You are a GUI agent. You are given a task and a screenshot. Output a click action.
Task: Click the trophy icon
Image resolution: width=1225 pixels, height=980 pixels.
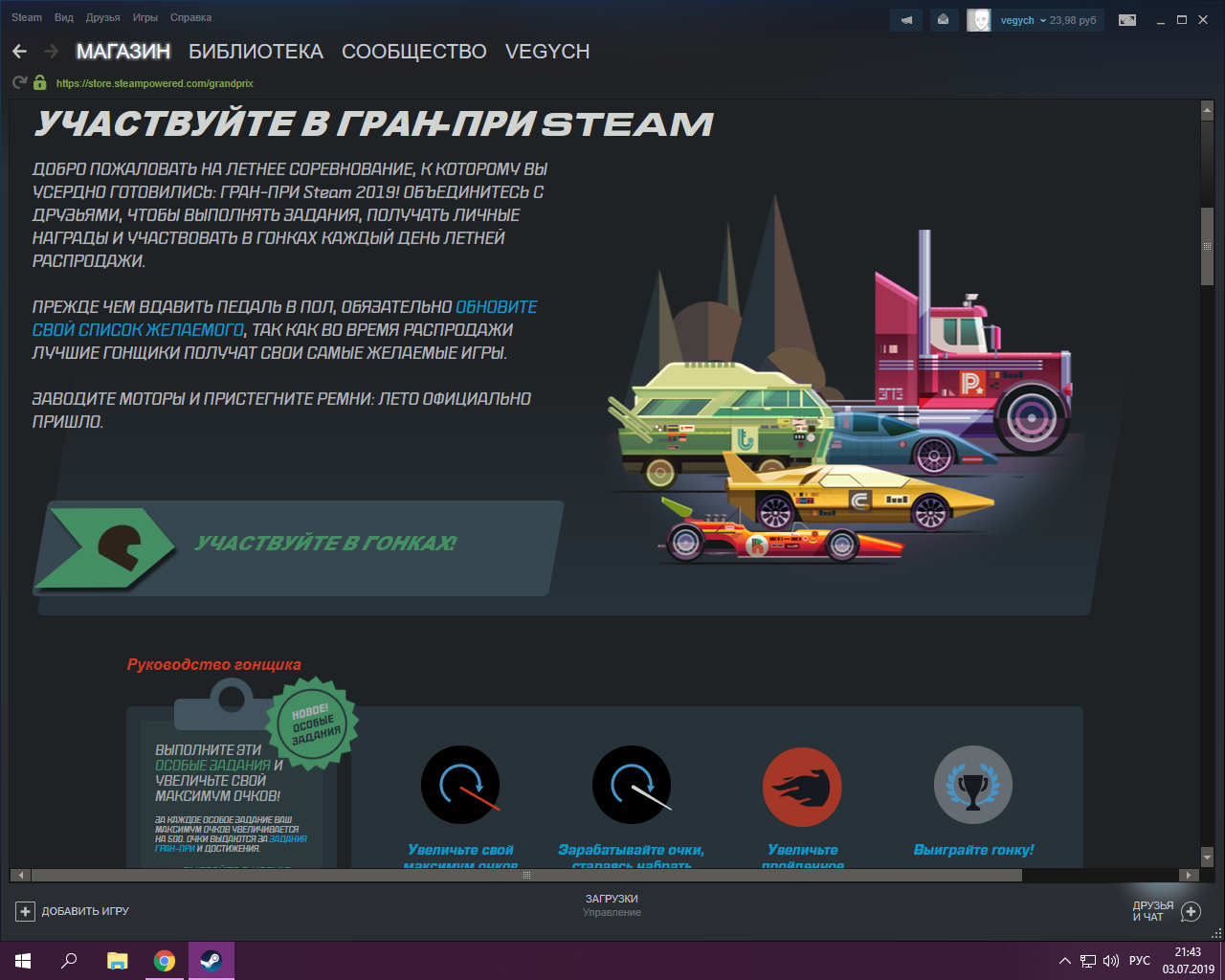point(973,786)
